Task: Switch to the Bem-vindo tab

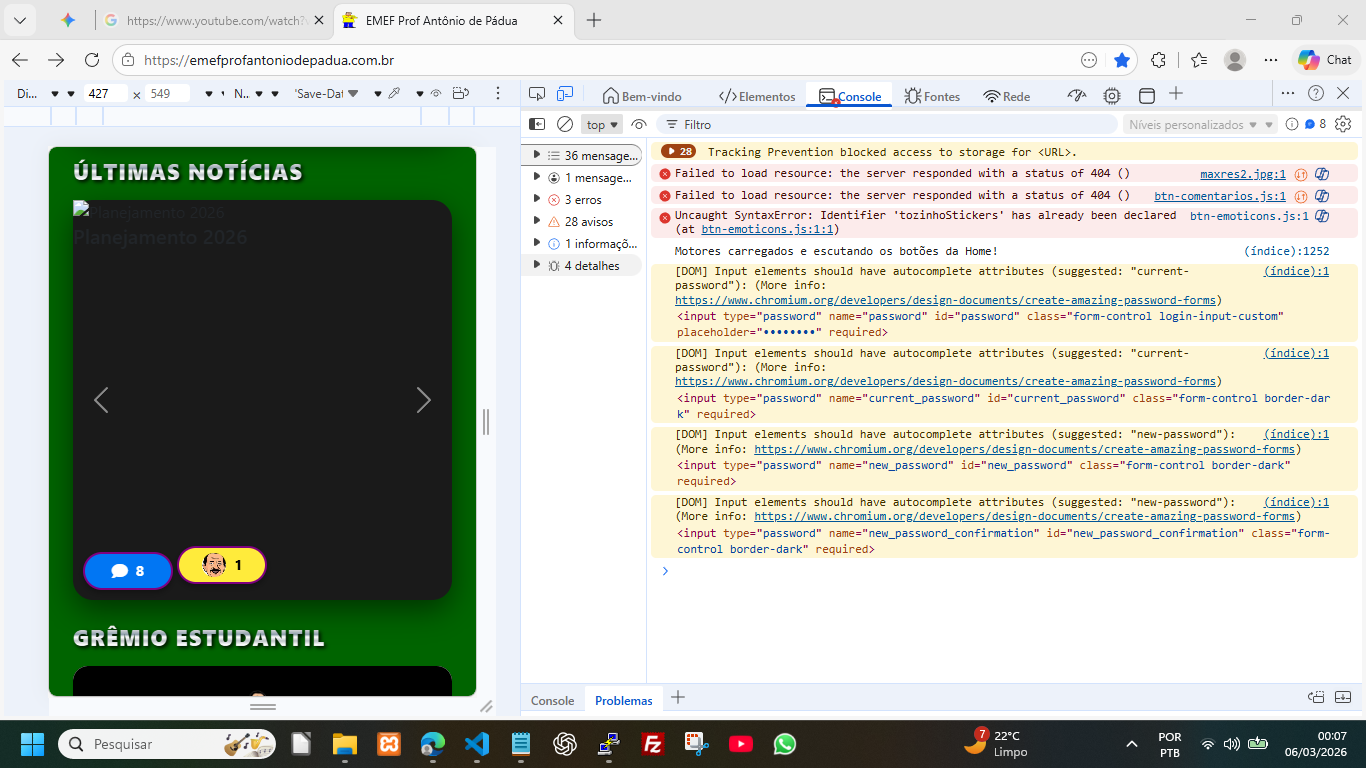Action: [642, 96]
